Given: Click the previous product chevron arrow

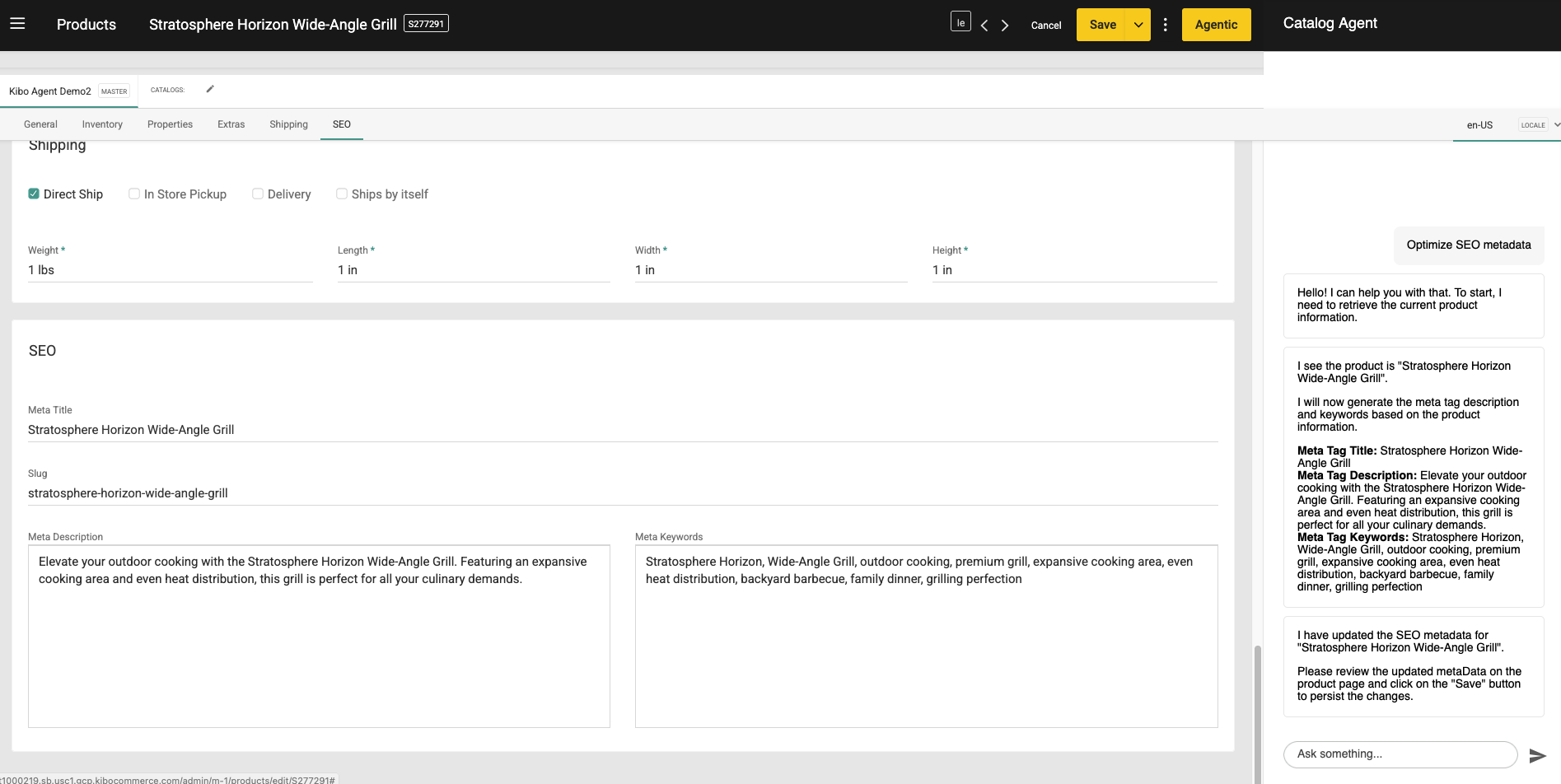Looking at the screenshot, I should click(x=984, y=25).
